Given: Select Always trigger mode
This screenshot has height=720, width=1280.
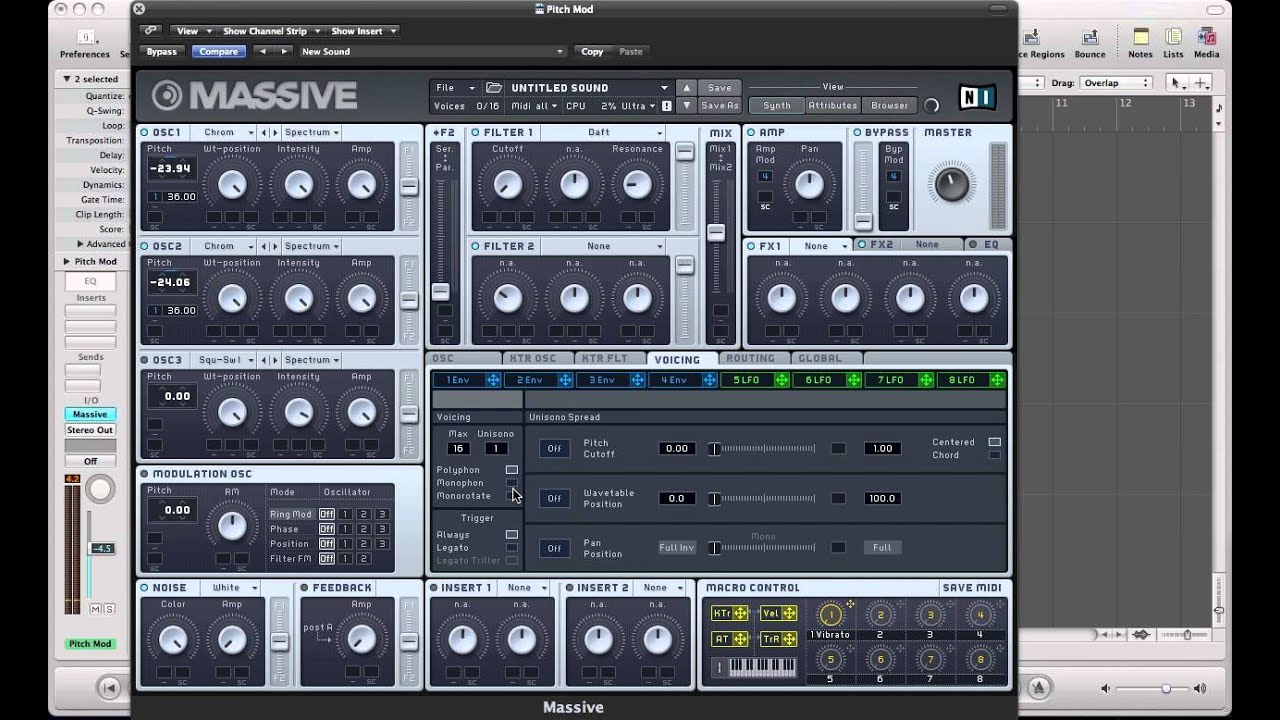Looking at the screenshot, I should tap(512, 535).
